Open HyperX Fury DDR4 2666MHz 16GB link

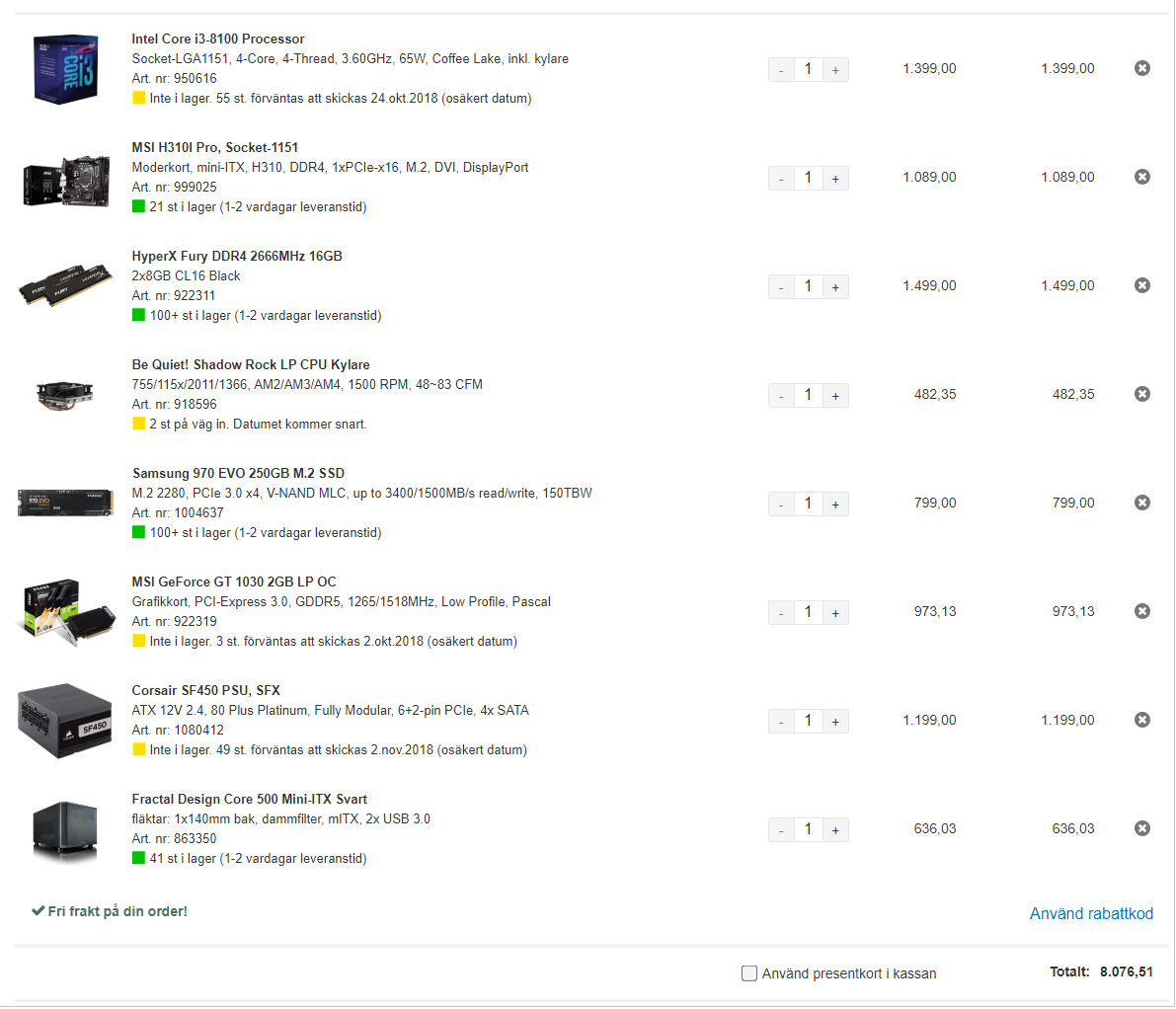pyautogui.click(x=237, y=257)
